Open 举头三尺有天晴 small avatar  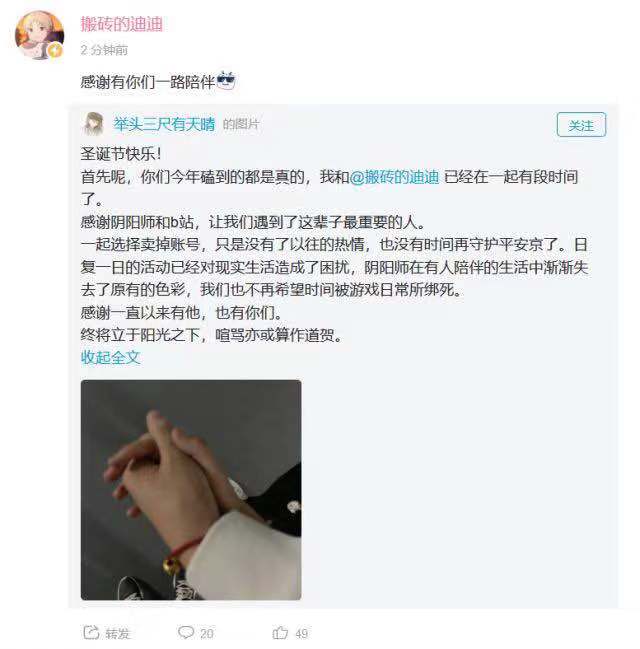[94, 124]
